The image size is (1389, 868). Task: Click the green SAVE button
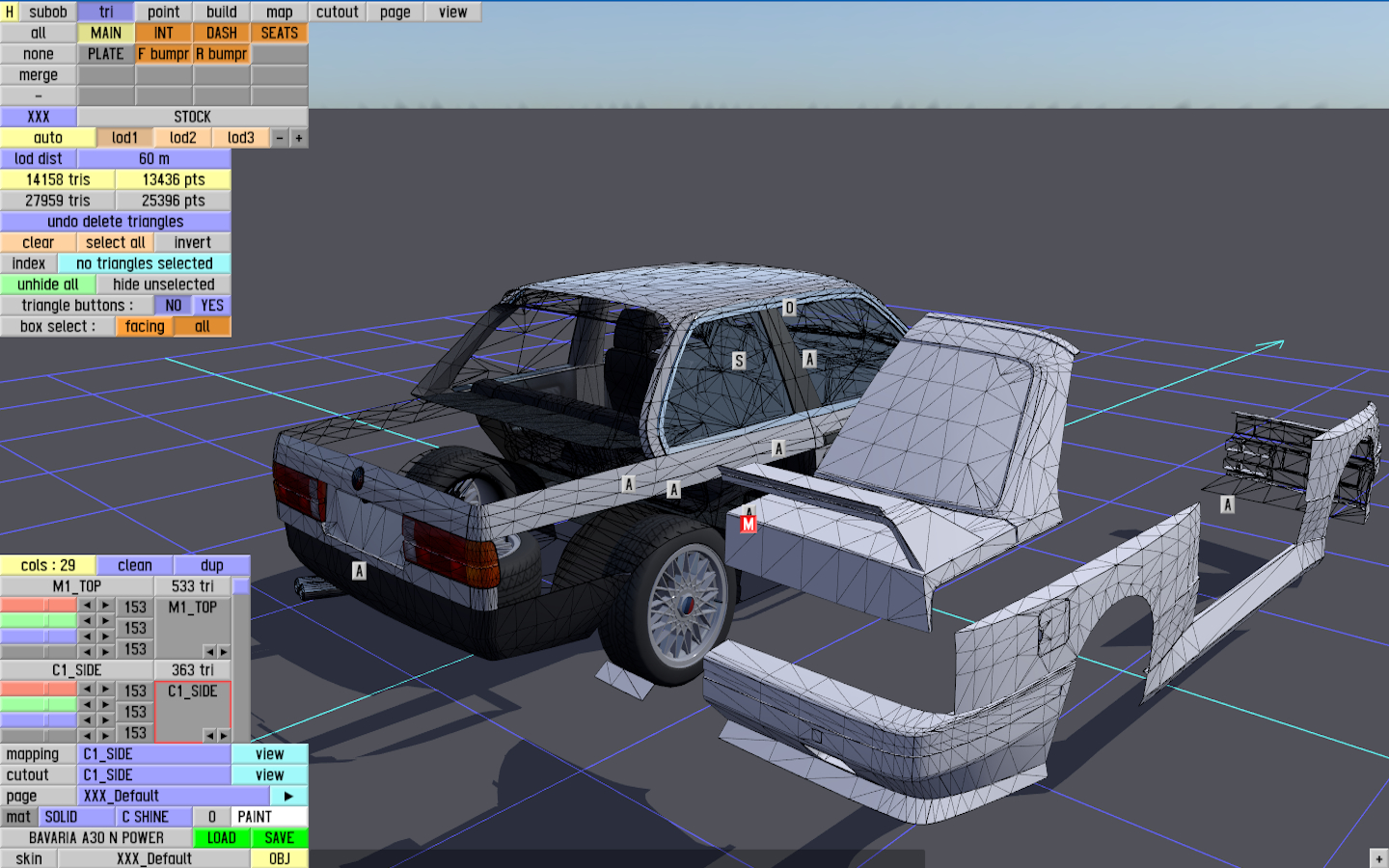(280, 838)
